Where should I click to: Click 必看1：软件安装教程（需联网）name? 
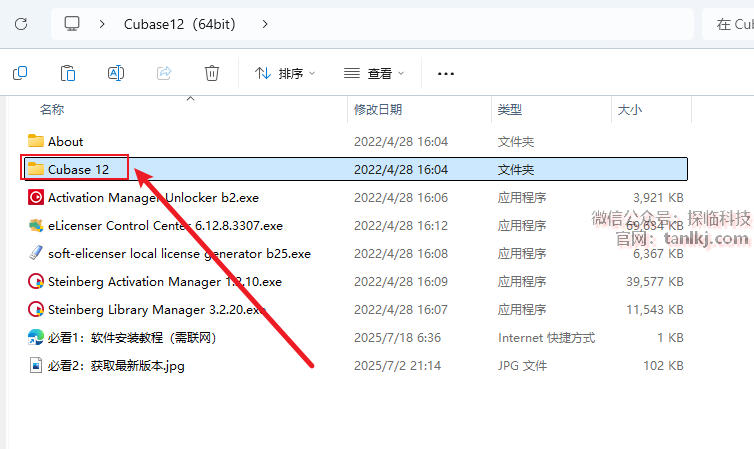coord(132,337)
